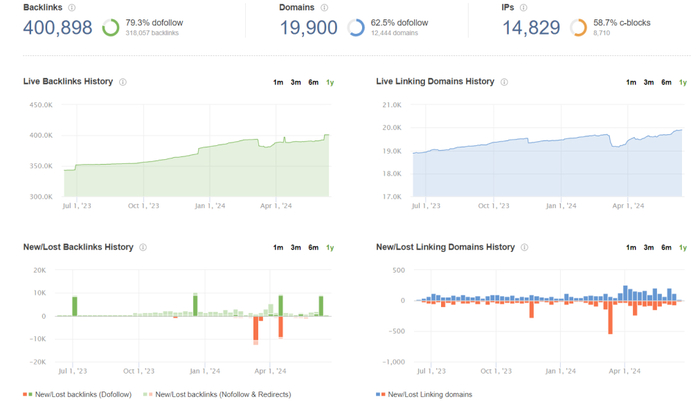
Task: Set New/Lost Linking Domains History to 1m
Action: (631, 247)
